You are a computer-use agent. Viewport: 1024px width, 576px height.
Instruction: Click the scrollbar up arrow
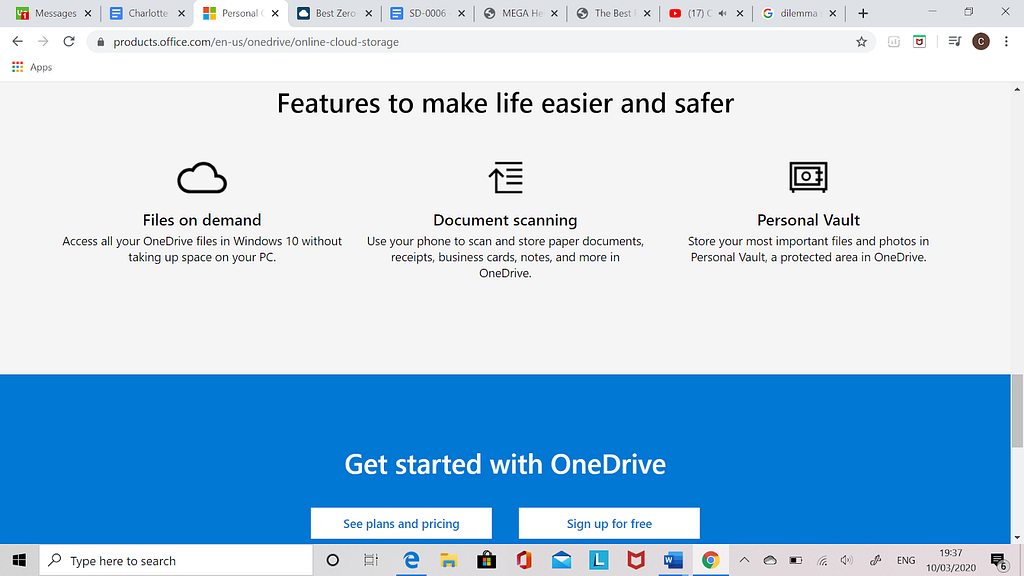coord(1017,89)
